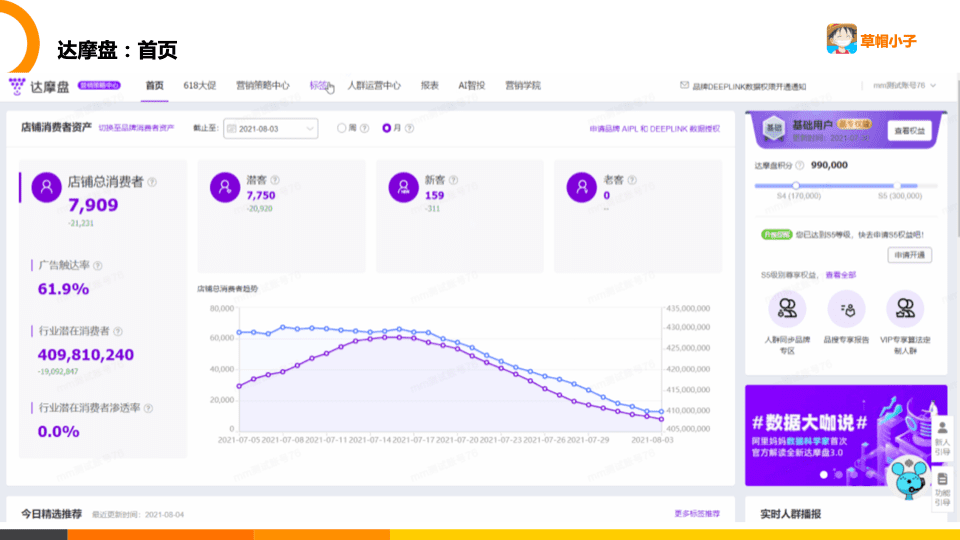960x540 pixels.
Task: Open 618大促 tab
Action: [200, 86]
